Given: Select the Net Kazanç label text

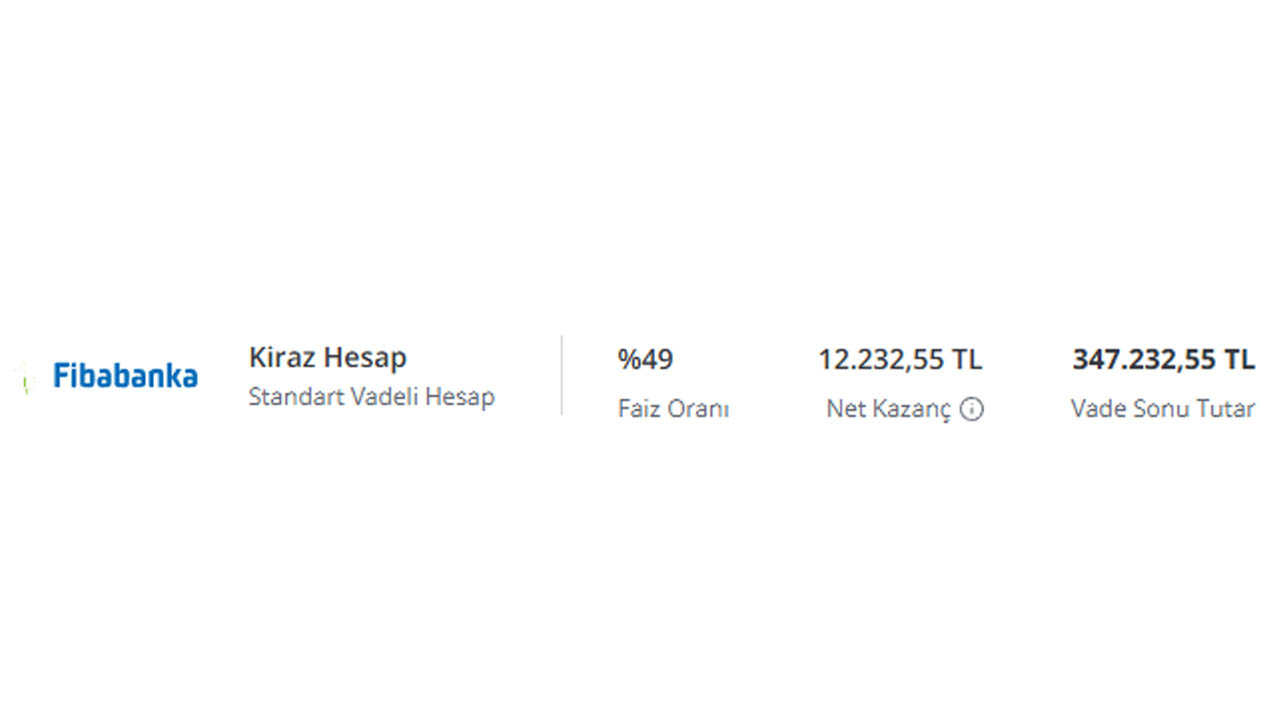Looking at the screenshot, I should point(888,409).
